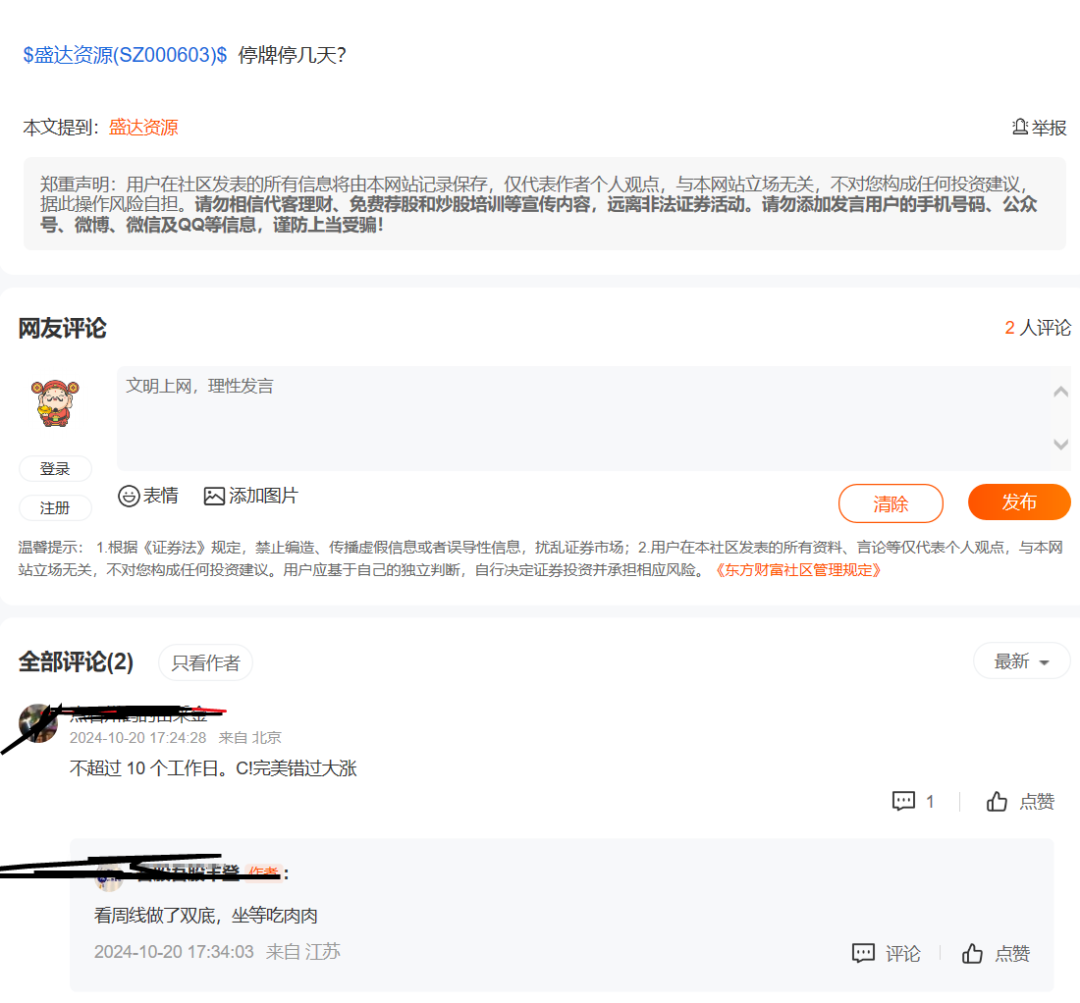Click the comment text 不超过 10 个工作日。C!完美错过大涨
Image resolution: width=1080 pixels, height=1003 pixels.
tap(213, 768)
